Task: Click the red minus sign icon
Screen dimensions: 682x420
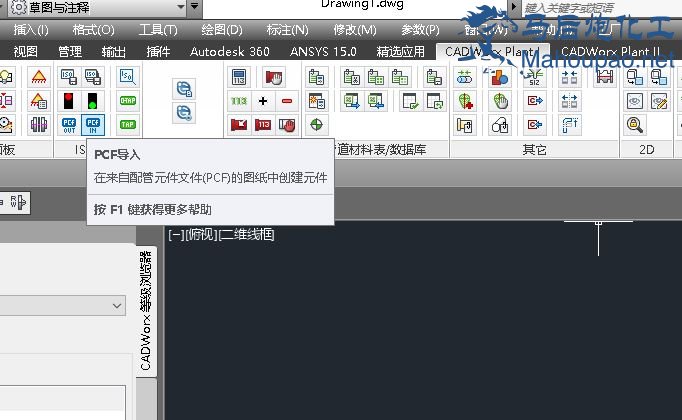Action: (288, 101)
